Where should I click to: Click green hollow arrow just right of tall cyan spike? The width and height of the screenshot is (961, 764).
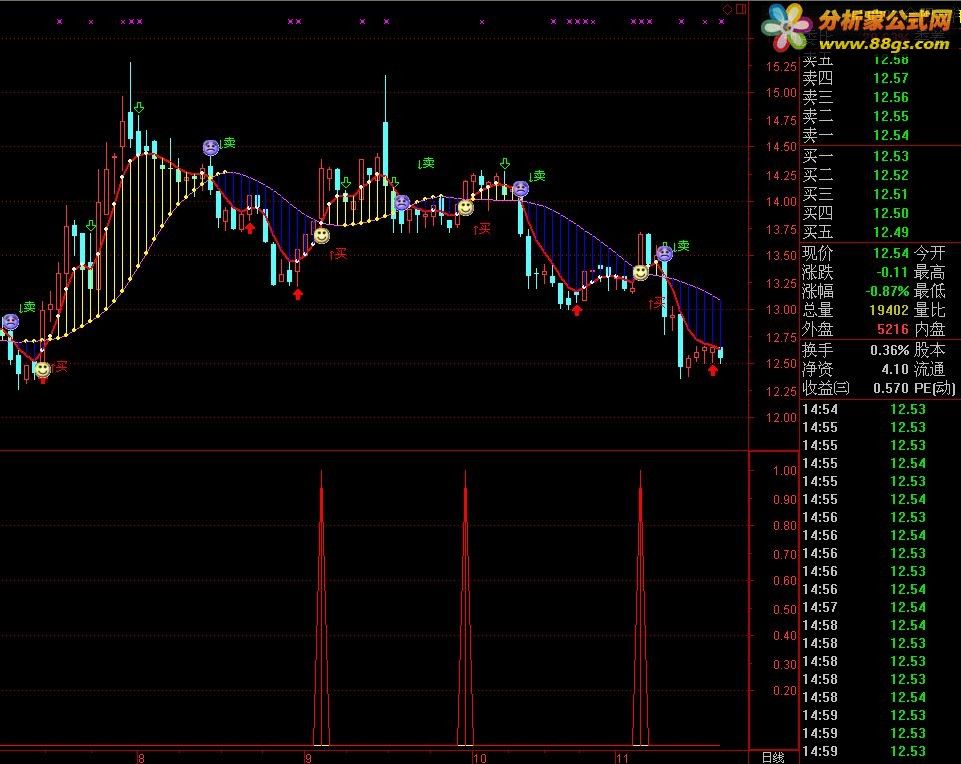(x=394, y=182)
